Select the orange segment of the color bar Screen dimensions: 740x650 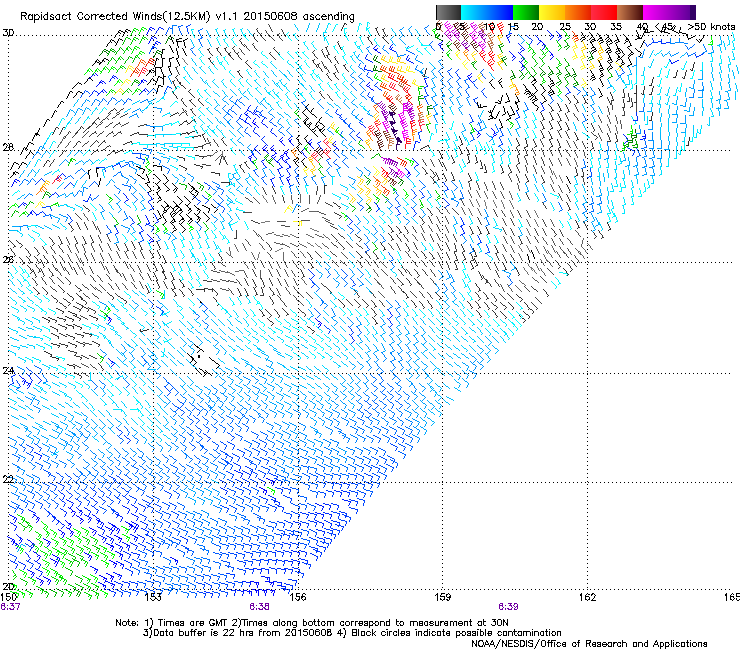(578, 12)
